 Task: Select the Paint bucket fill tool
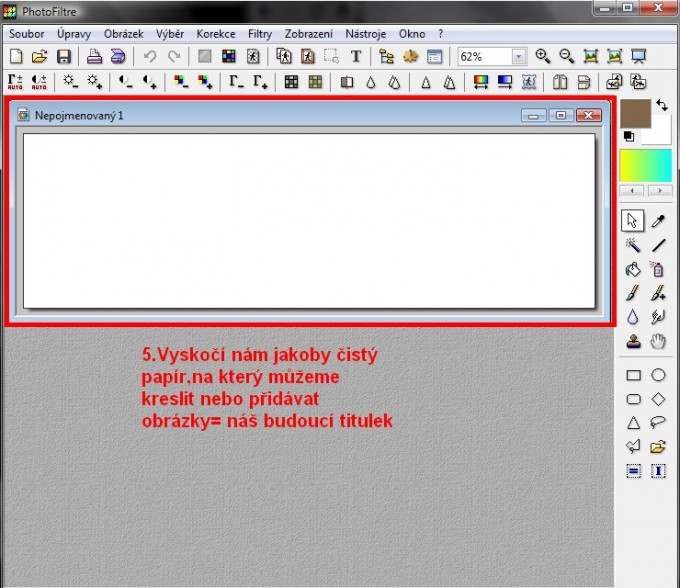[x=633, y=269]
